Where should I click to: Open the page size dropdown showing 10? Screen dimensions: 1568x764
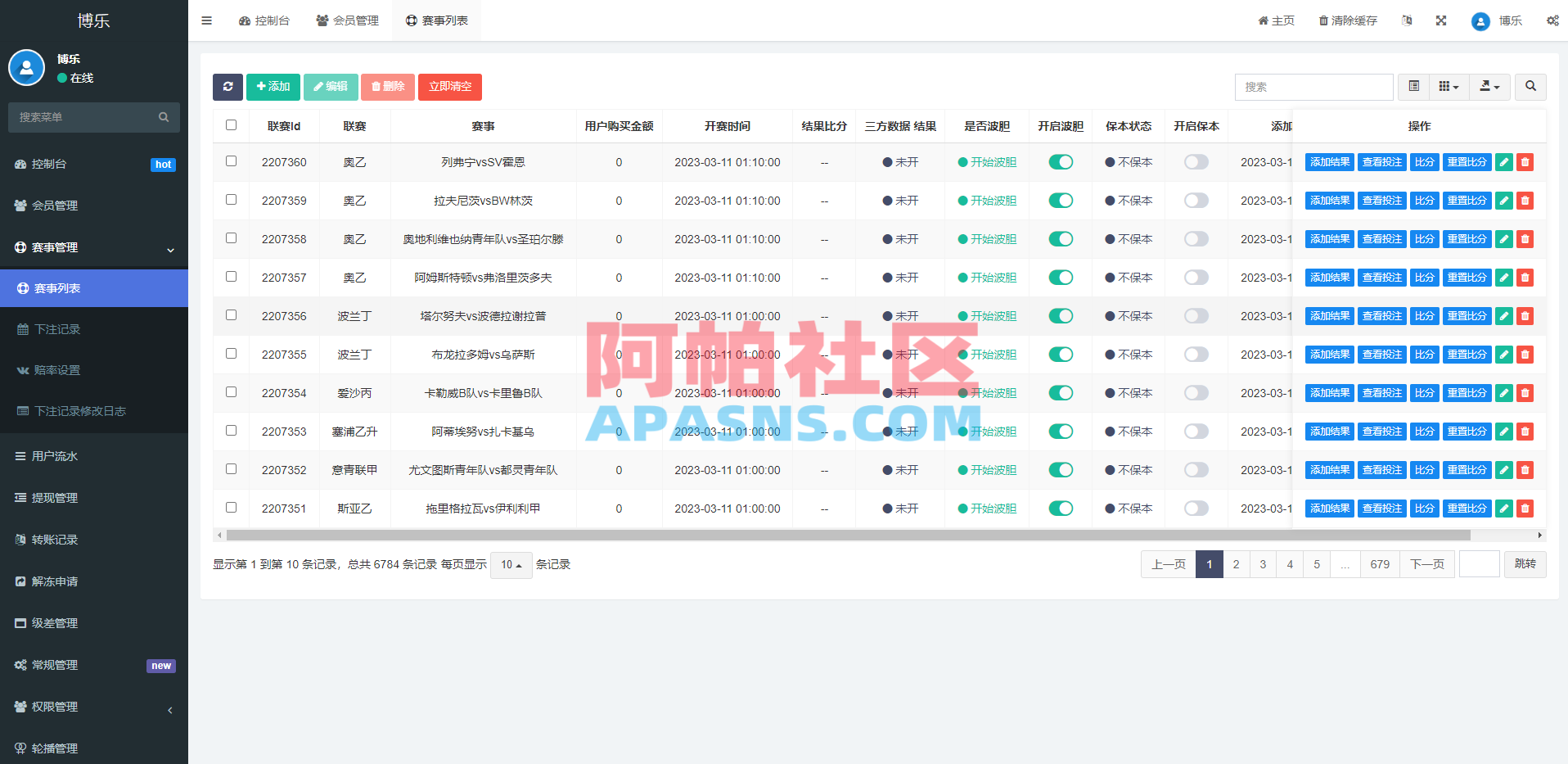coord(511,565)
